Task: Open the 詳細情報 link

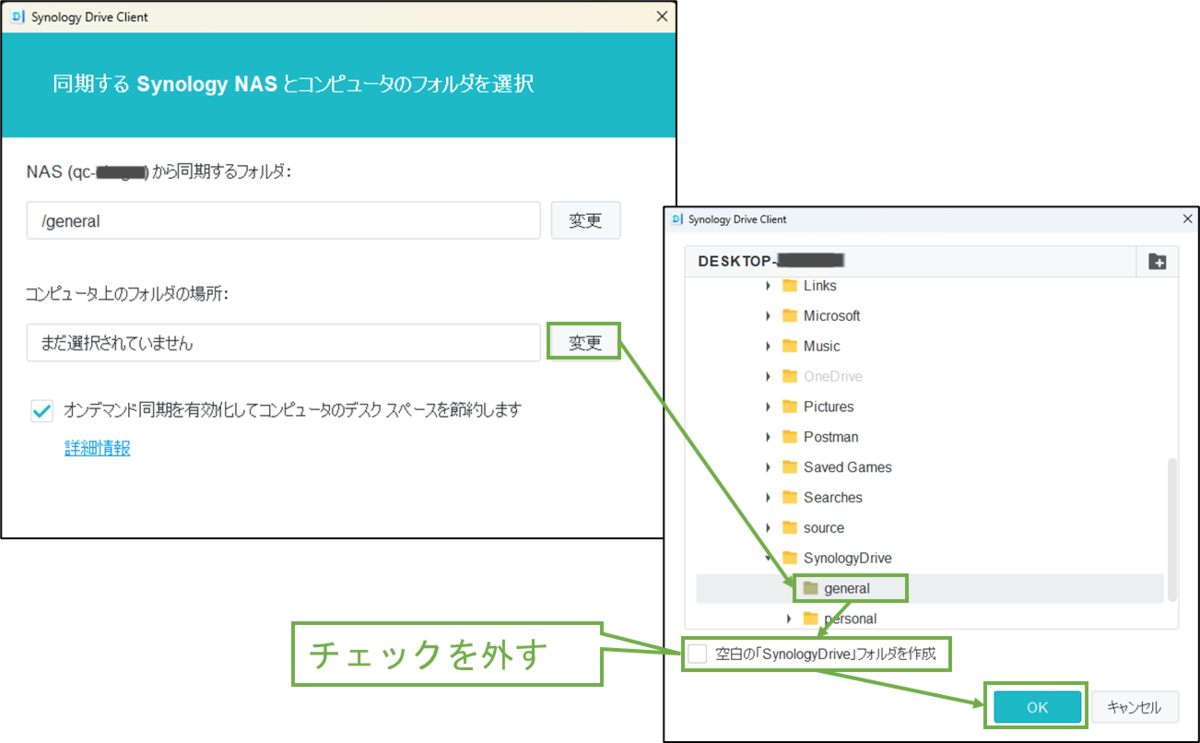Action: pyautogui.click(x=98, y=449)
